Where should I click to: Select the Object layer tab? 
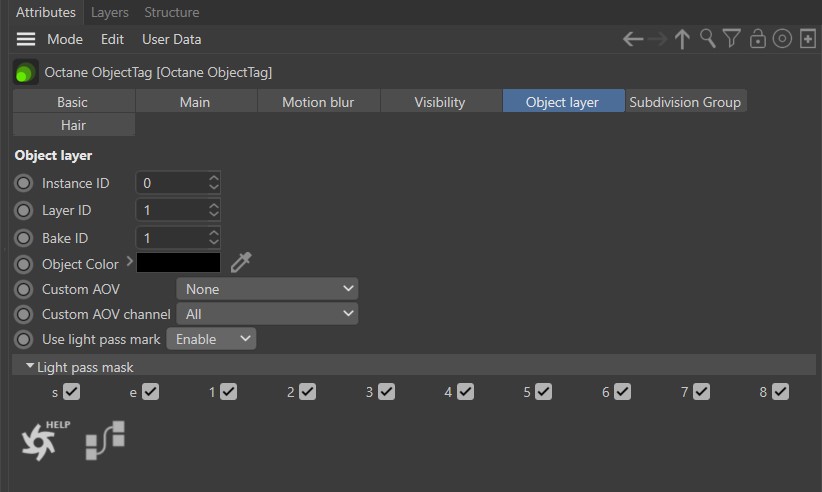[x=564, y=101]
